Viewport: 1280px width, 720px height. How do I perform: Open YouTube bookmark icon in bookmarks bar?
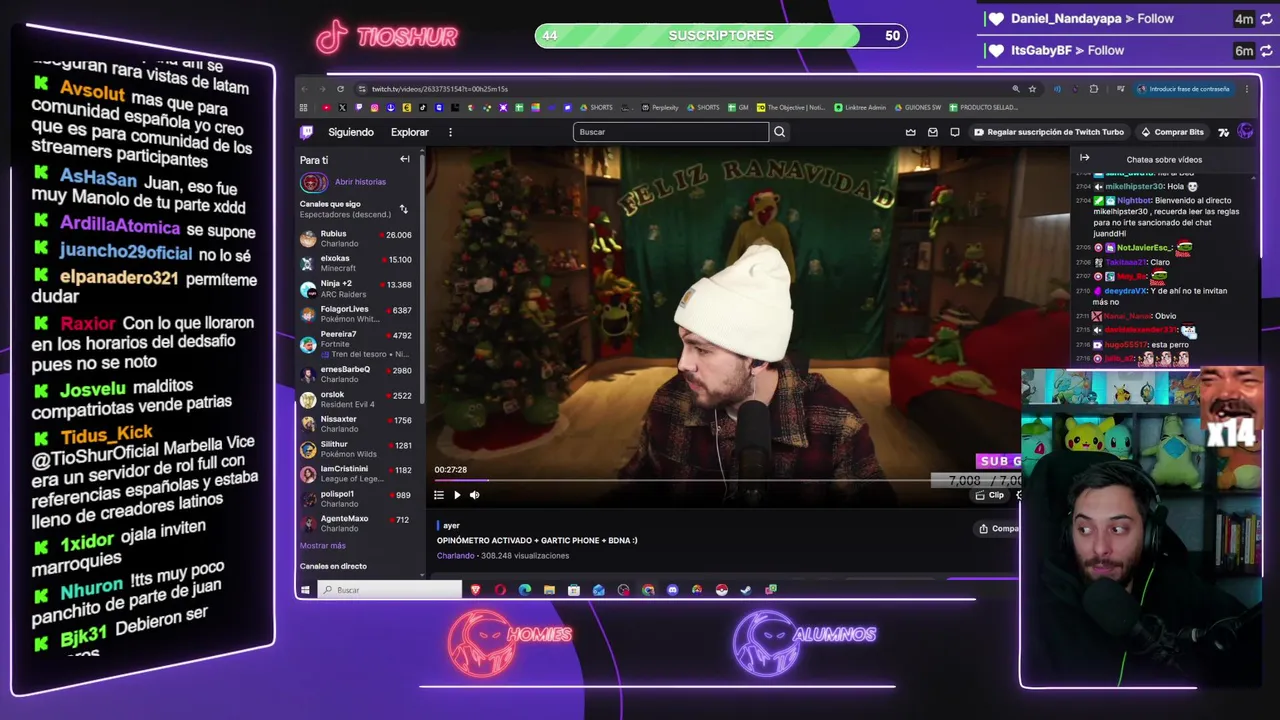coord(326,107)
